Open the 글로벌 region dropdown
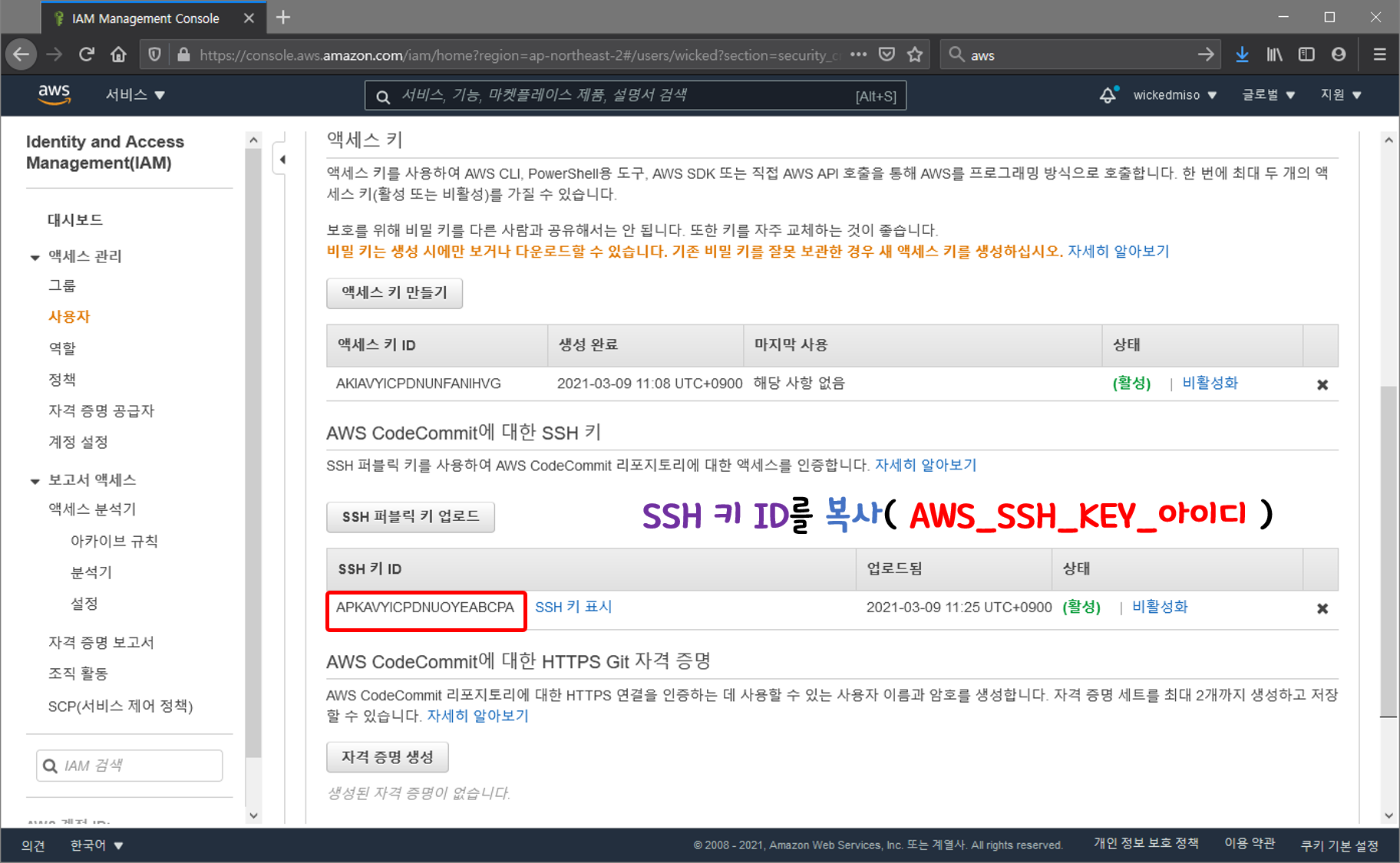The height and width of the screenshot is (863, 1400). pos(1269,95)
